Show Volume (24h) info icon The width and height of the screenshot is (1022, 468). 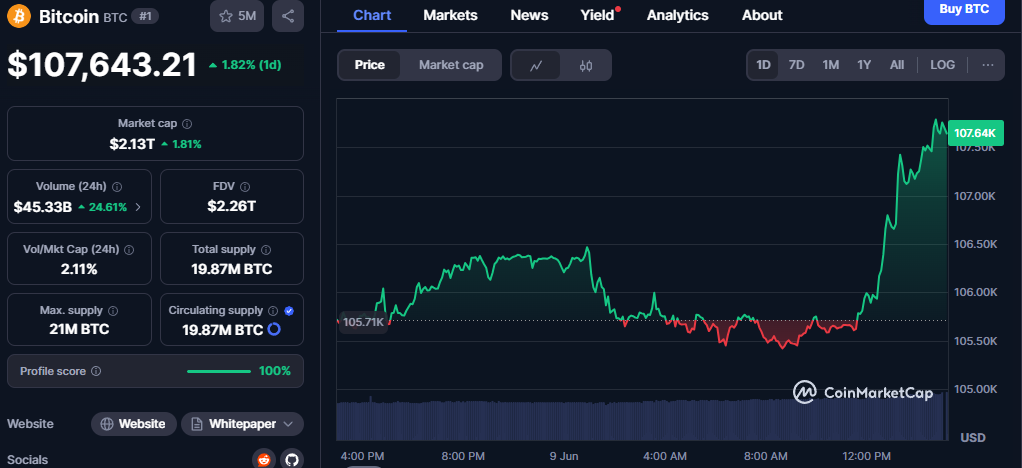(x=117, y=186)
